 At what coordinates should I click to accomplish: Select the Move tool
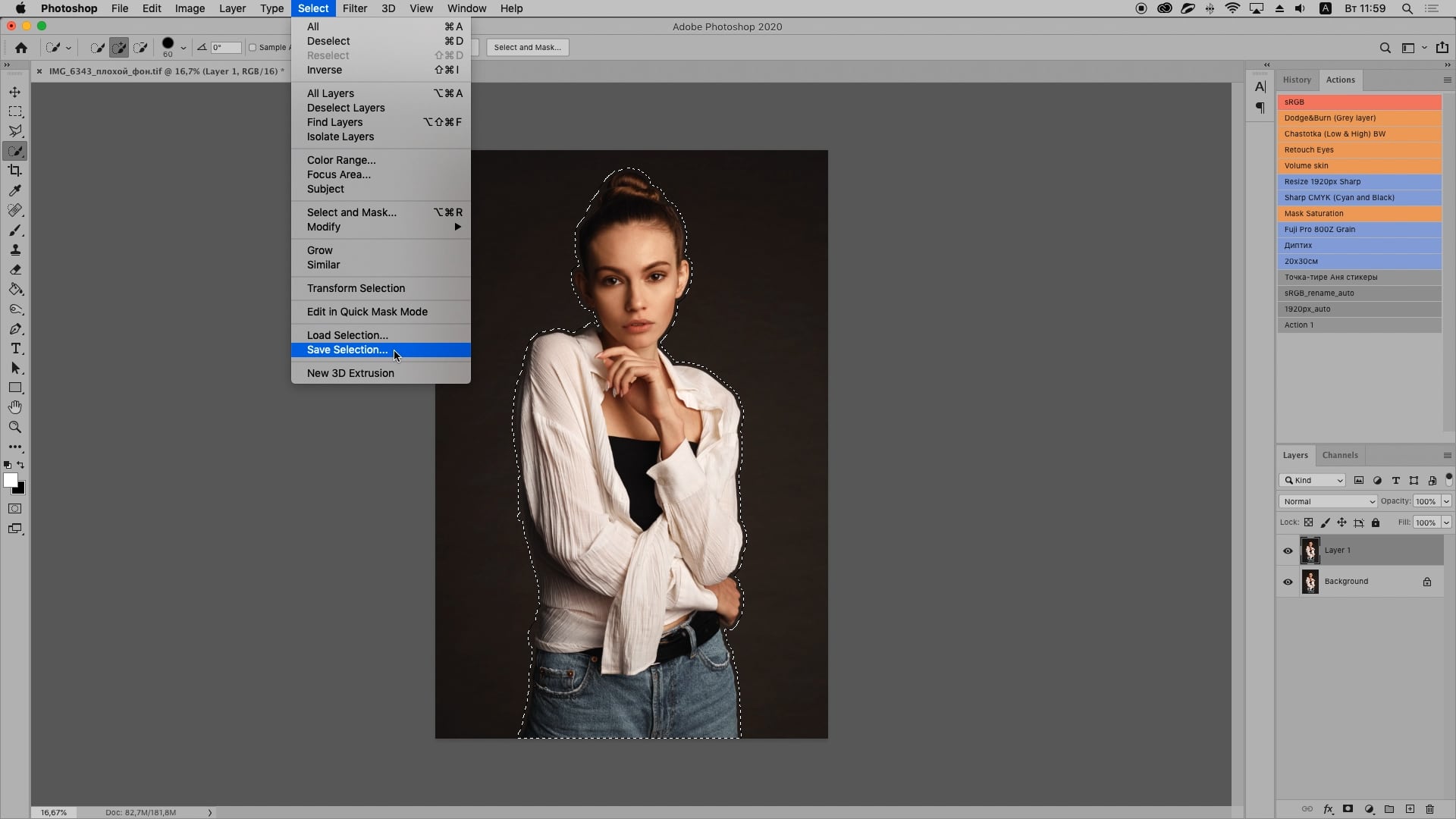[x=15, y=91]
